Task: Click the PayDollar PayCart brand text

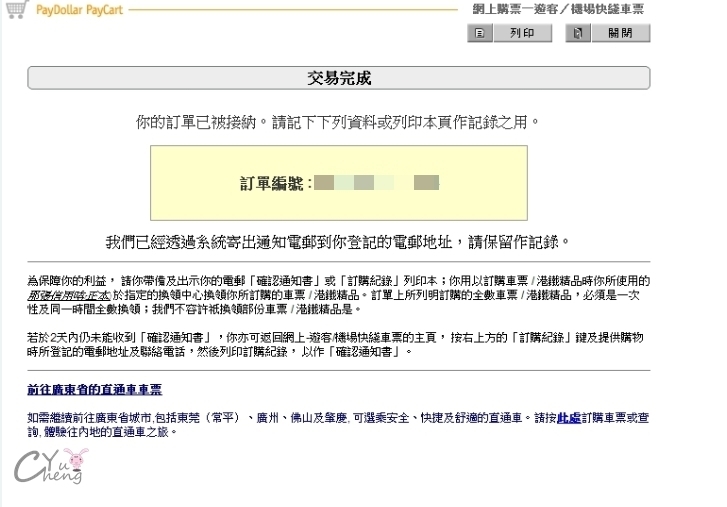Action: click(79, 9)
